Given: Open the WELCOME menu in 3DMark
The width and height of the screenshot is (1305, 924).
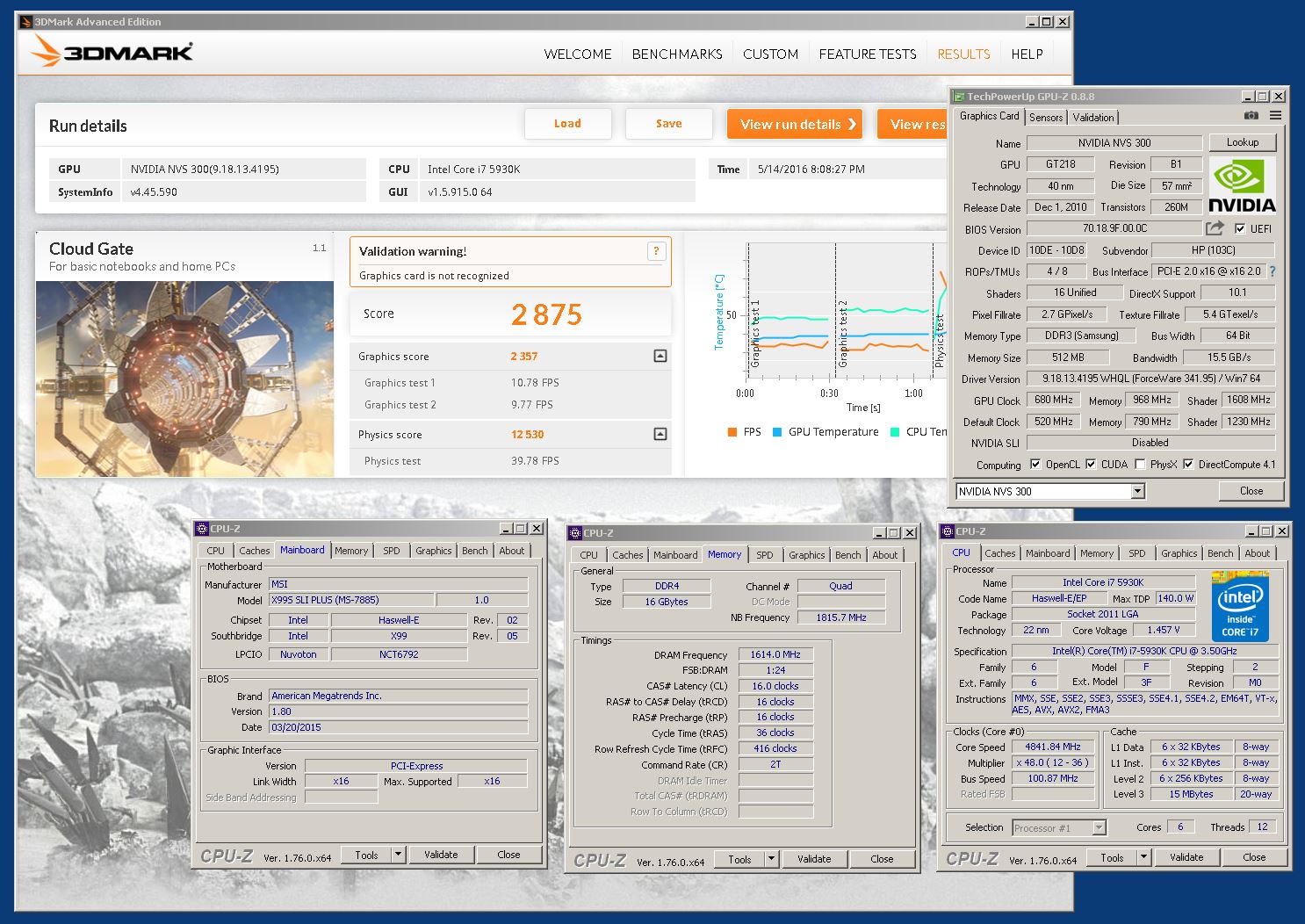Looking at the screenshot, I should click(578, 54).
